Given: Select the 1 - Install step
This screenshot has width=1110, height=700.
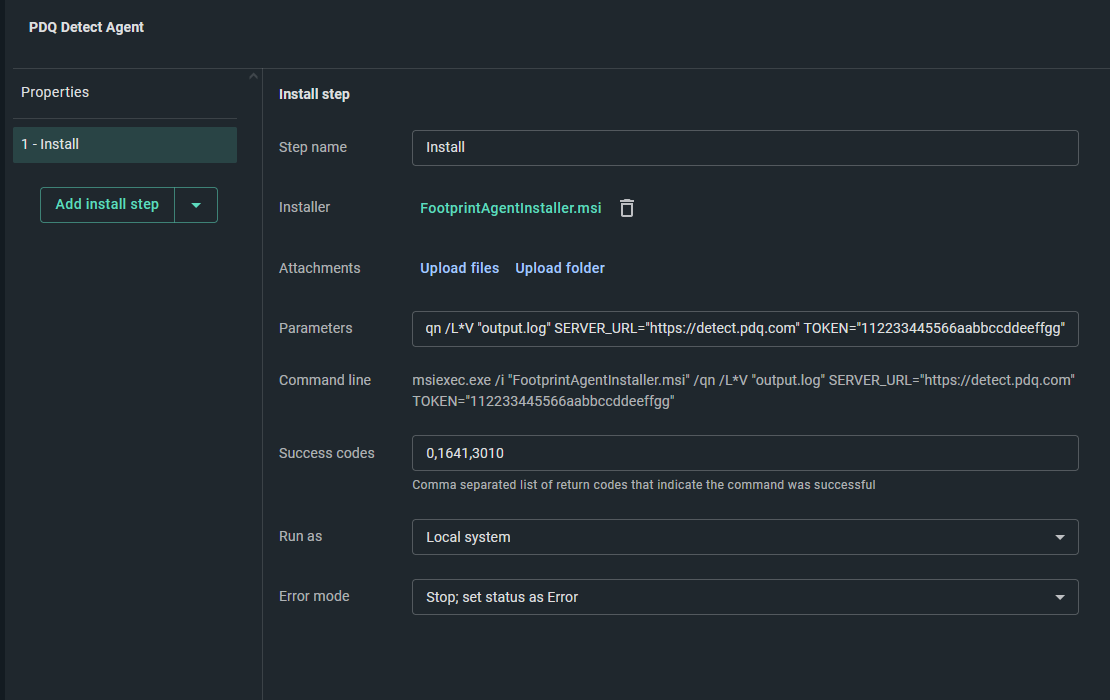Looking at the screenshot, I should (x=125, y=144).
